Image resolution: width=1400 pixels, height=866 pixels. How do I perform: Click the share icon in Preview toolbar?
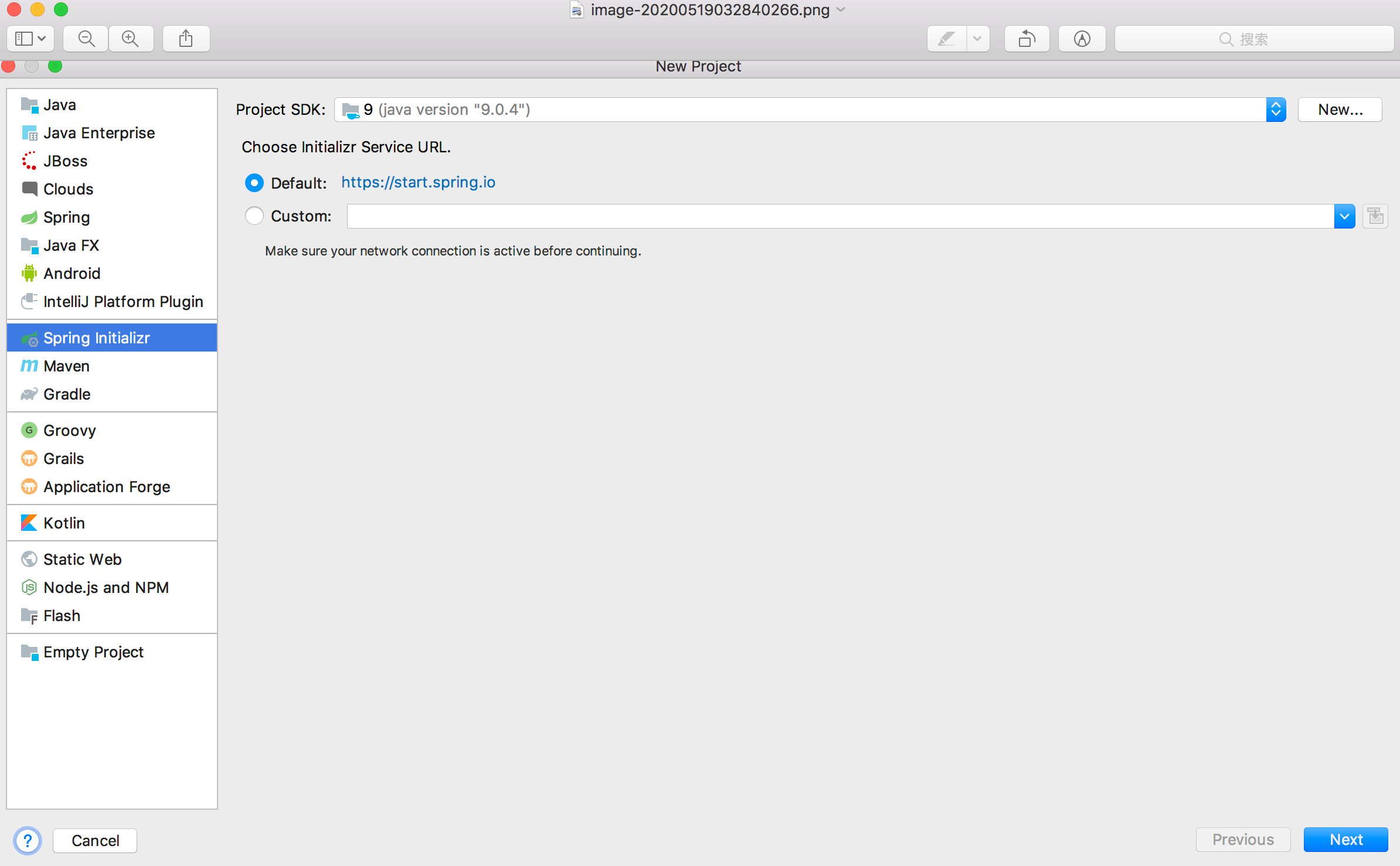(186, 39)
